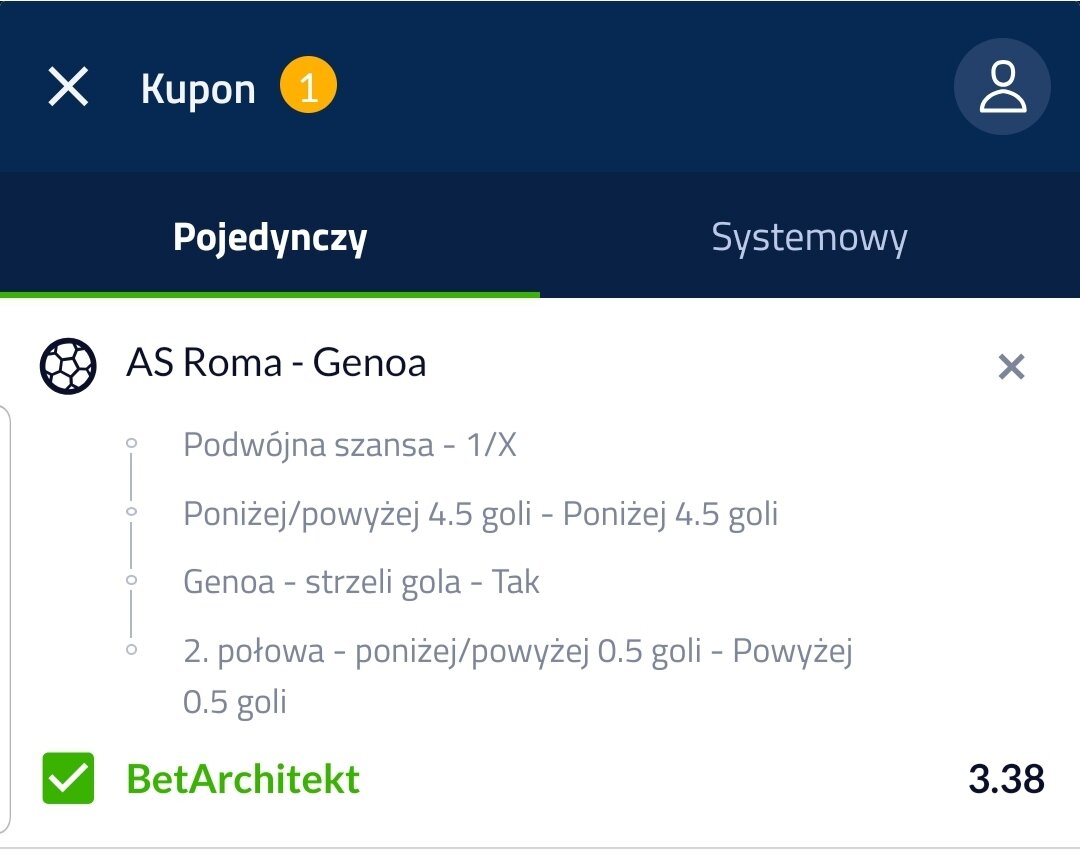Click the 3.38 odds value

click(1006, 779)
